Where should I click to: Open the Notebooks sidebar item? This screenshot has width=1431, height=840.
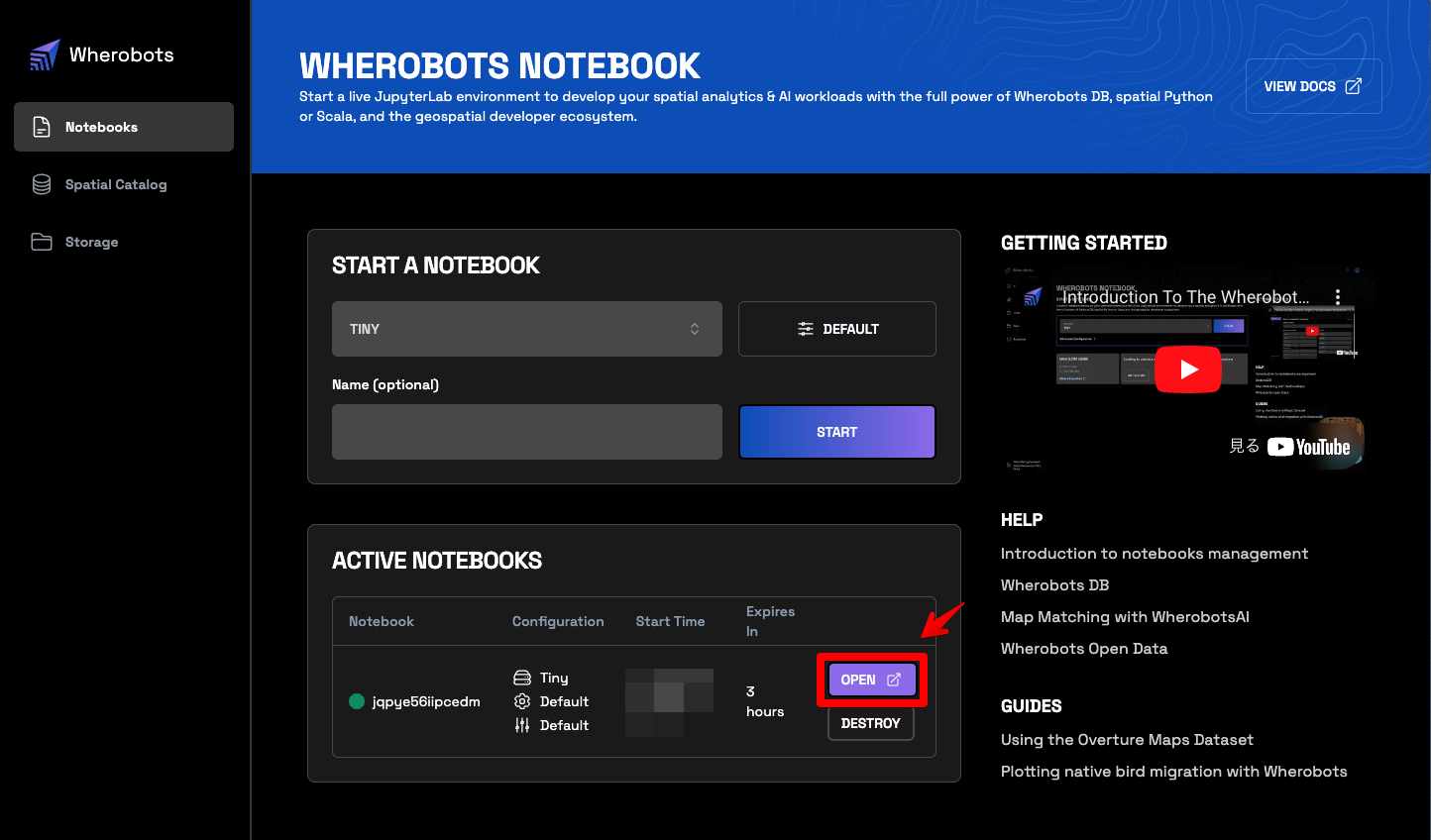[x=124, y=127]
